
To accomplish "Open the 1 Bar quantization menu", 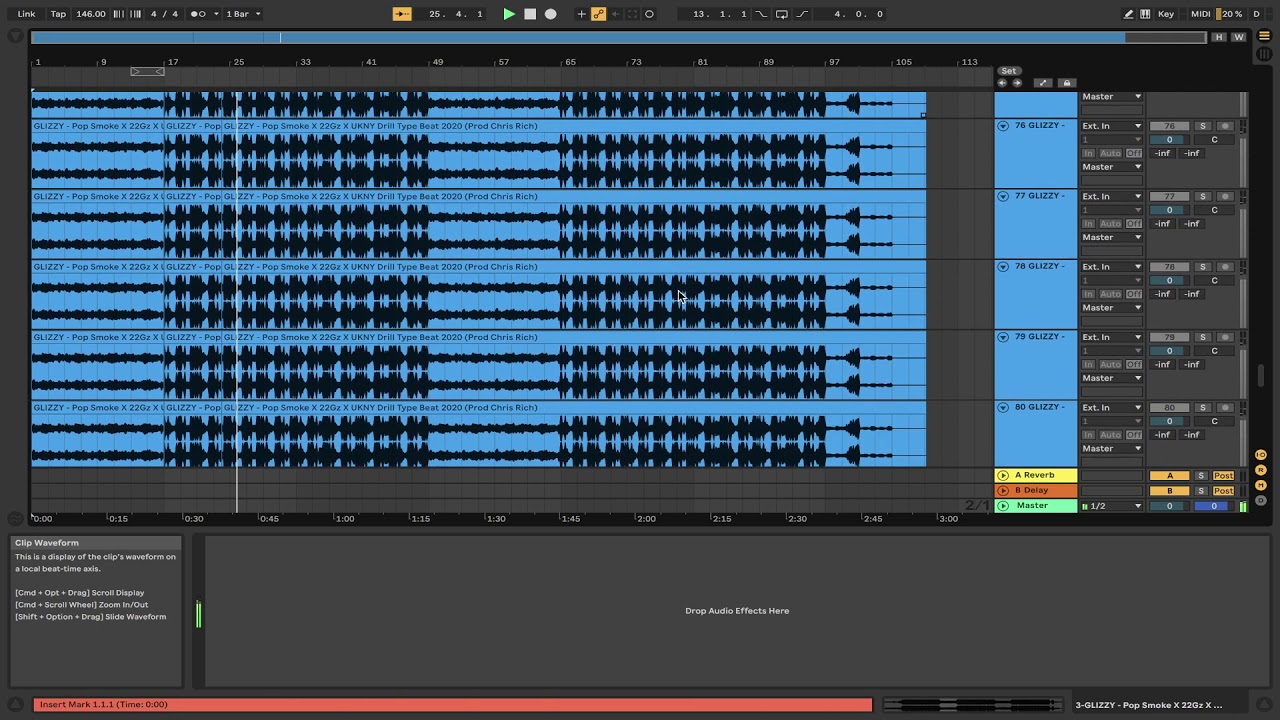I will [x=243, y=14].
